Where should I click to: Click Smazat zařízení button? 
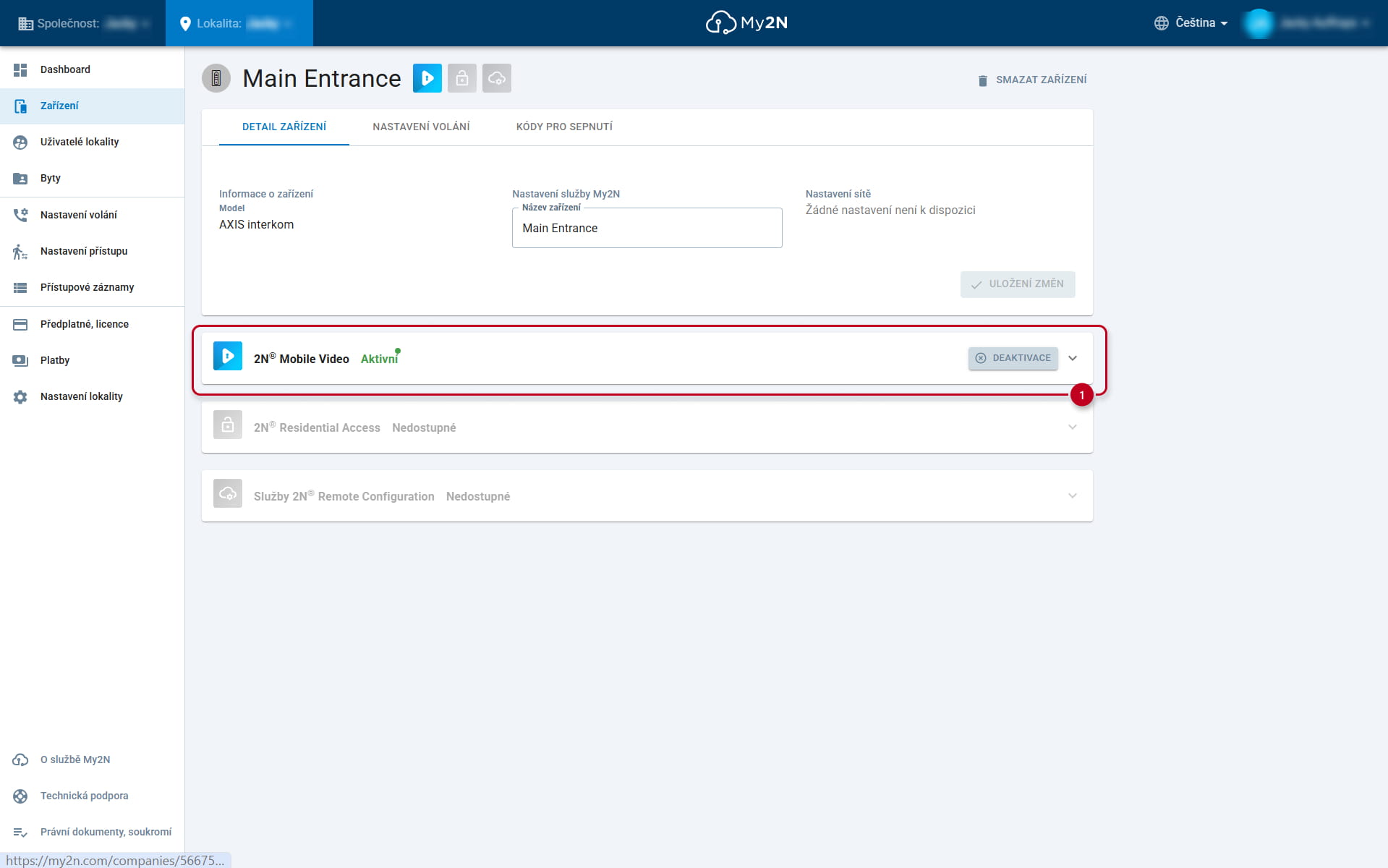coord(1032,80)
